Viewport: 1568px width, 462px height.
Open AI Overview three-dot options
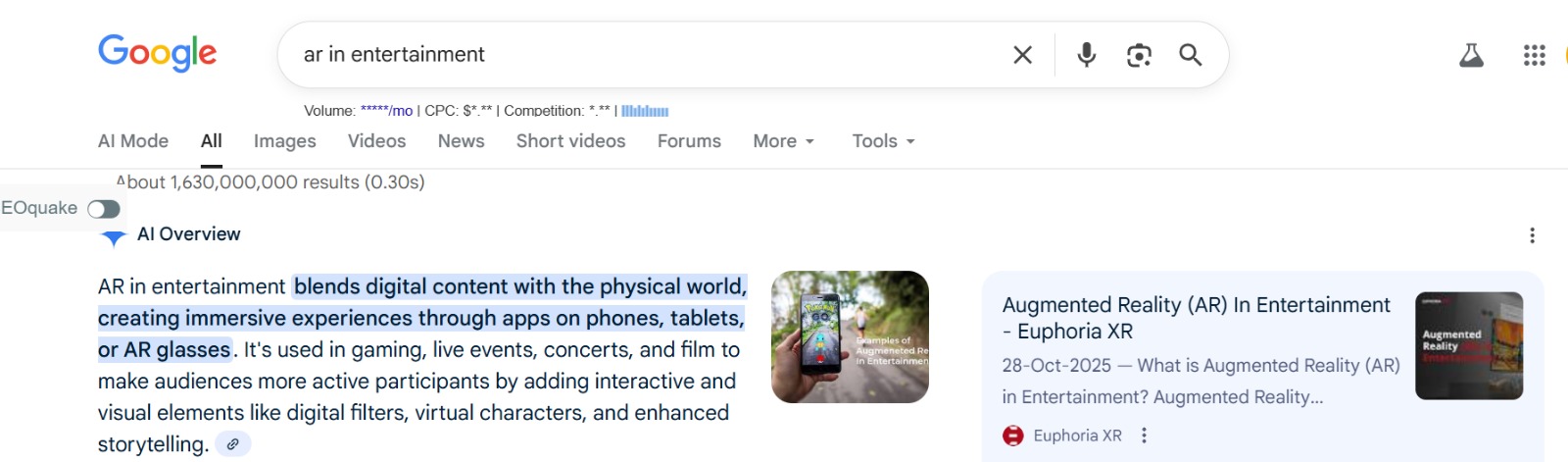pos(1532,235)
